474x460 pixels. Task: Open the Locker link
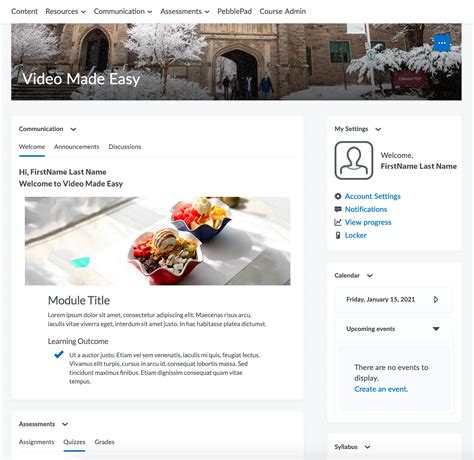tap(356, 235)
